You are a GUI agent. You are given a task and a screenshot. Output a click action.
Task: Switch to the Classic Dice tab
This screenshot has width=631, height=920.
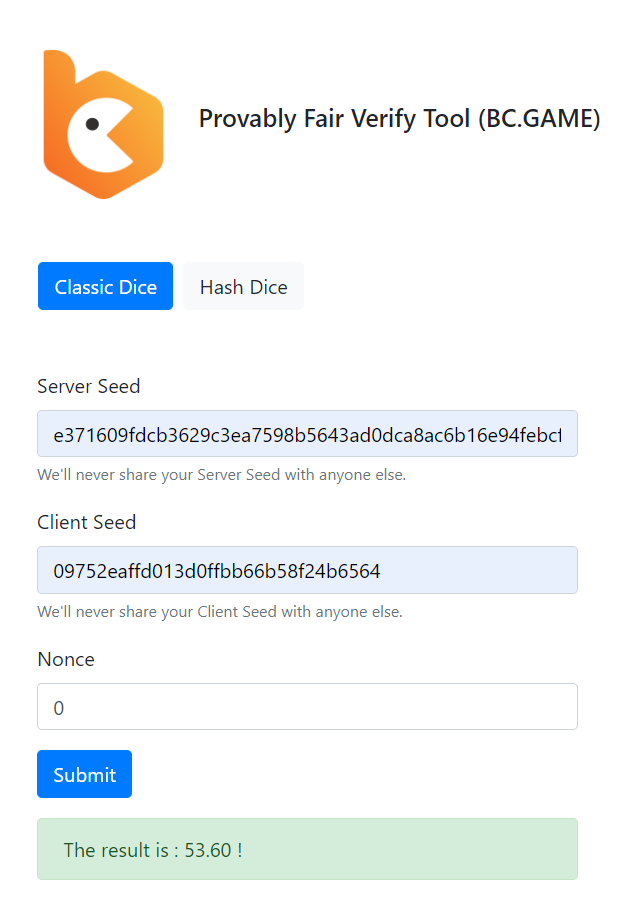click(x=105, y=287)
